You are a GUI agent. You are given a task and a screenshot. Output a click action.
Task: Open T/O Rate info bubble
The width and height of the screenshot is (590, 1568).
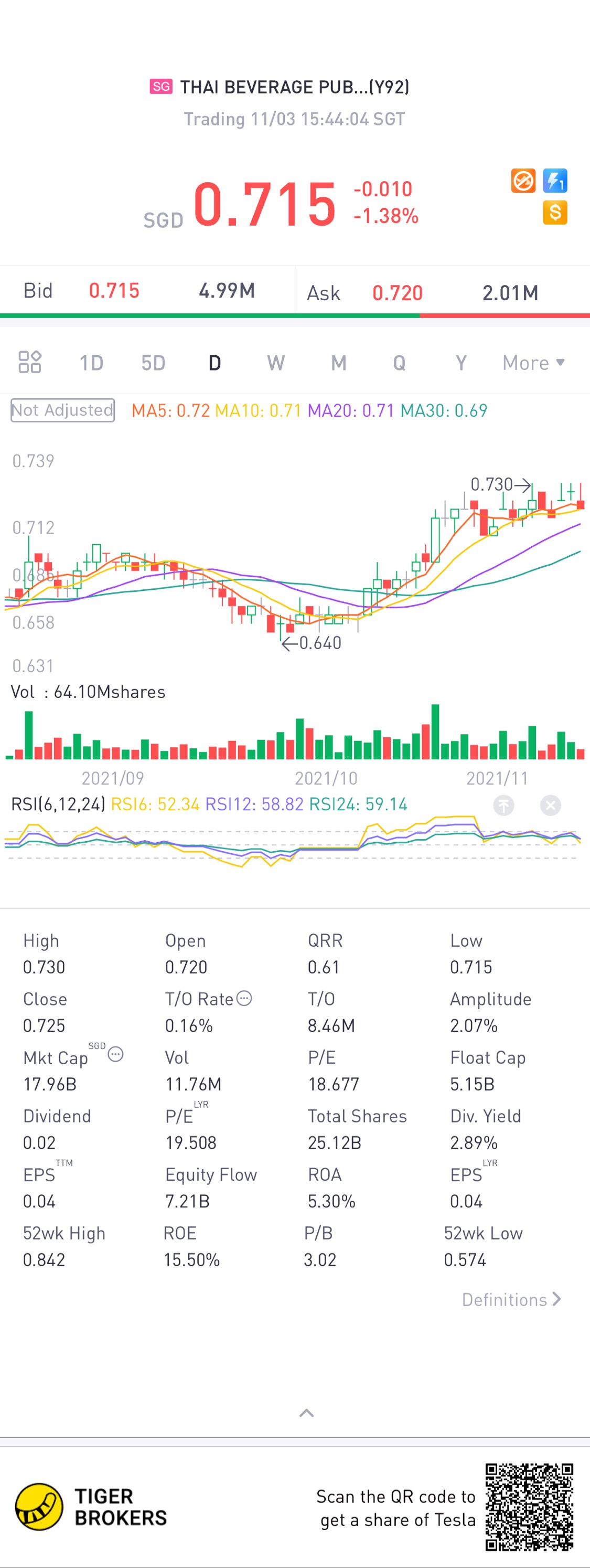(x=244, y=998)
